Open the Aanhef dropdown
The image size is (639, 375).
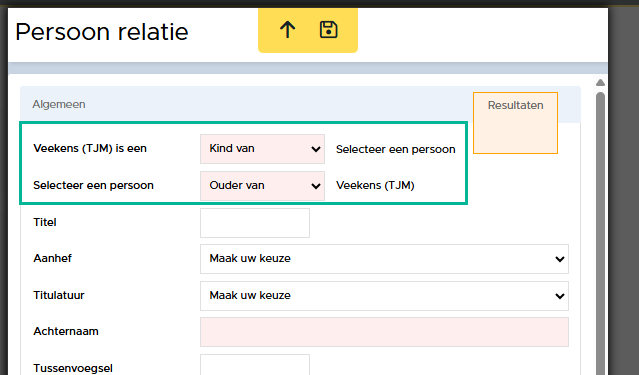tap(384, 259)
